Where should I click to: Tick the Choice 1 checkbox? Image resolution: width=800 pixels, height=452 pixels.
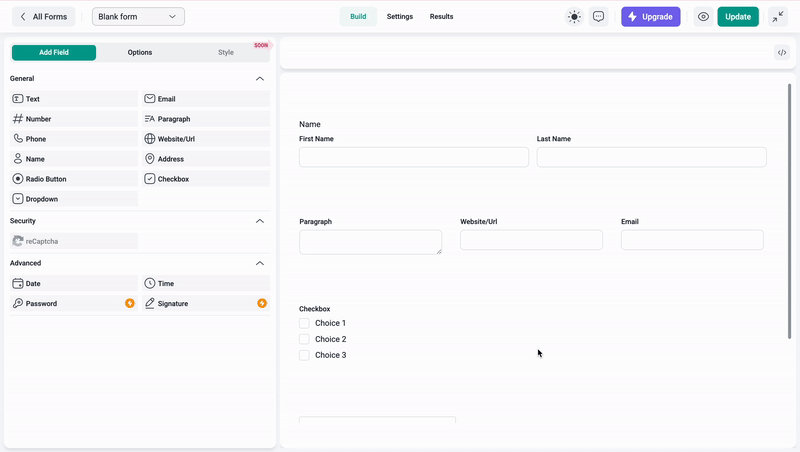[304, 323]
